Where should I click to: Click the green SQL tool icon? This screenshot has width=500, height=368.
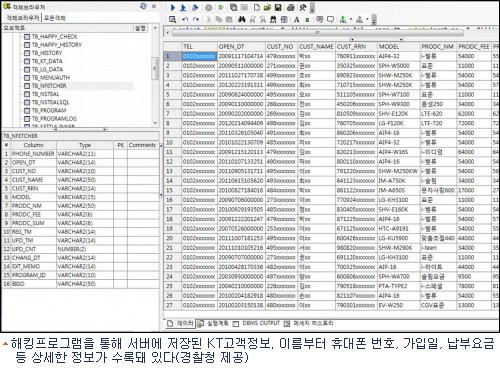tap(343, 20)
